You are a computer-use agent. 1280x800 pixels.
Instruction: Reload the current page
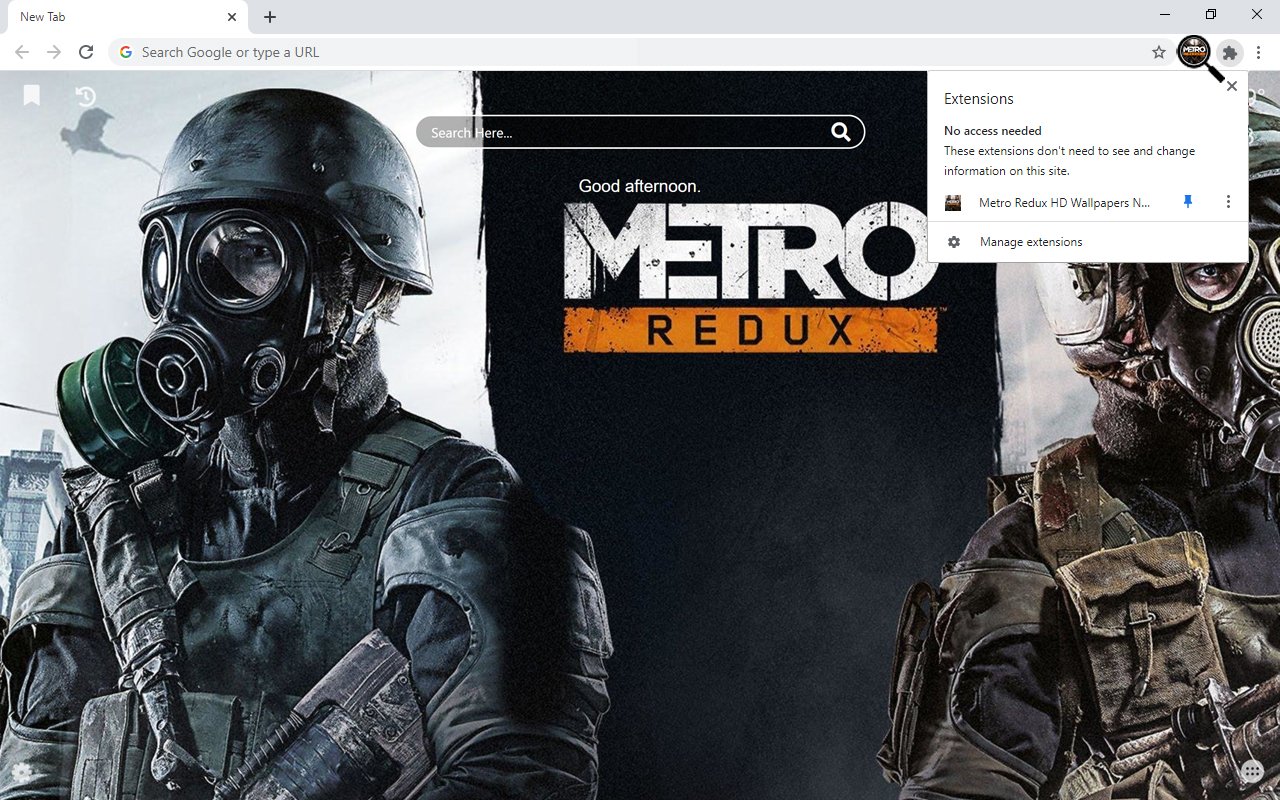click(x=86, y=52)
